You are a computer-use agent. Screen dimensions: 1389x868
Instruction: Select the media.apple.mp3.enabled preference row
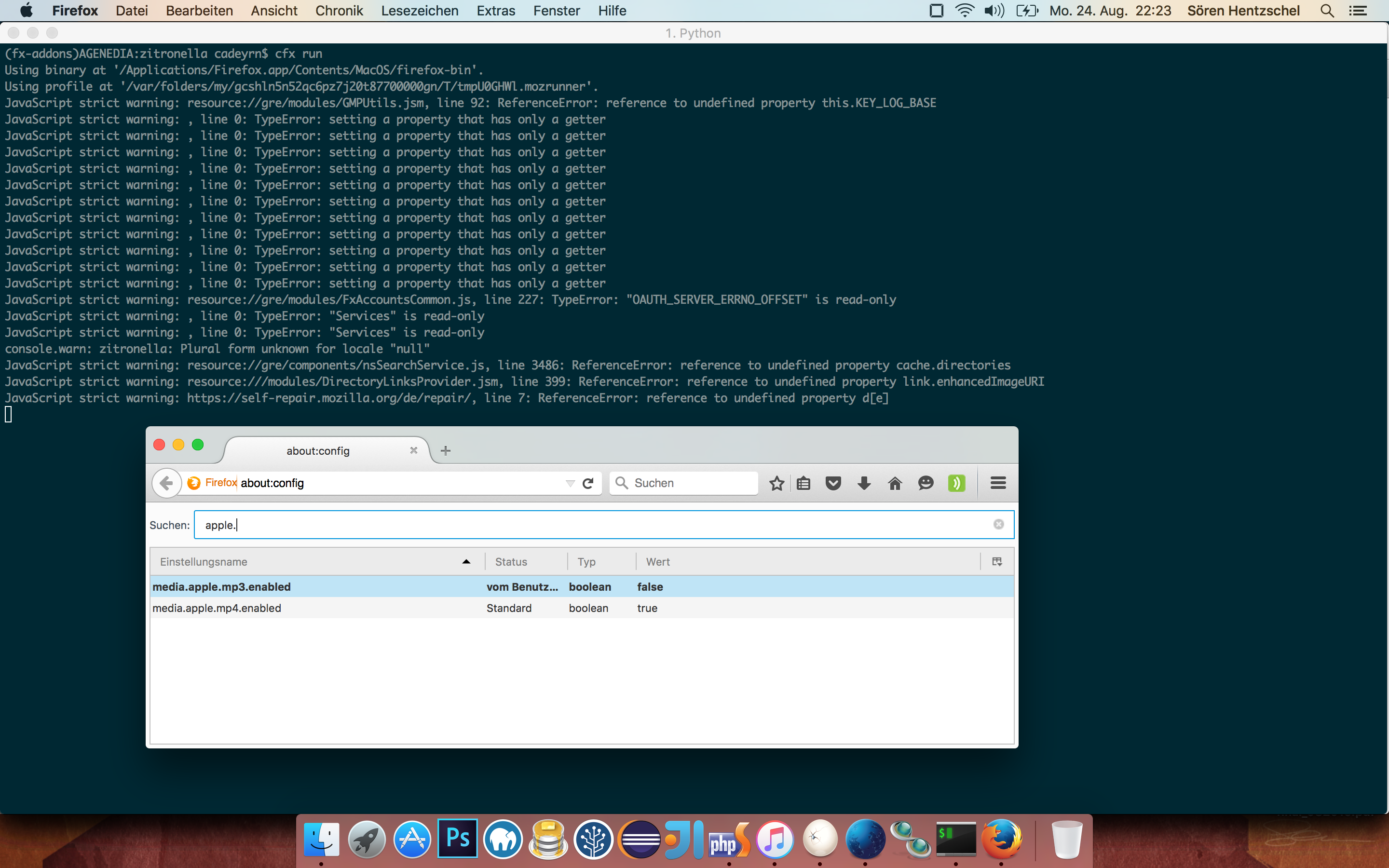pos(221,587)
